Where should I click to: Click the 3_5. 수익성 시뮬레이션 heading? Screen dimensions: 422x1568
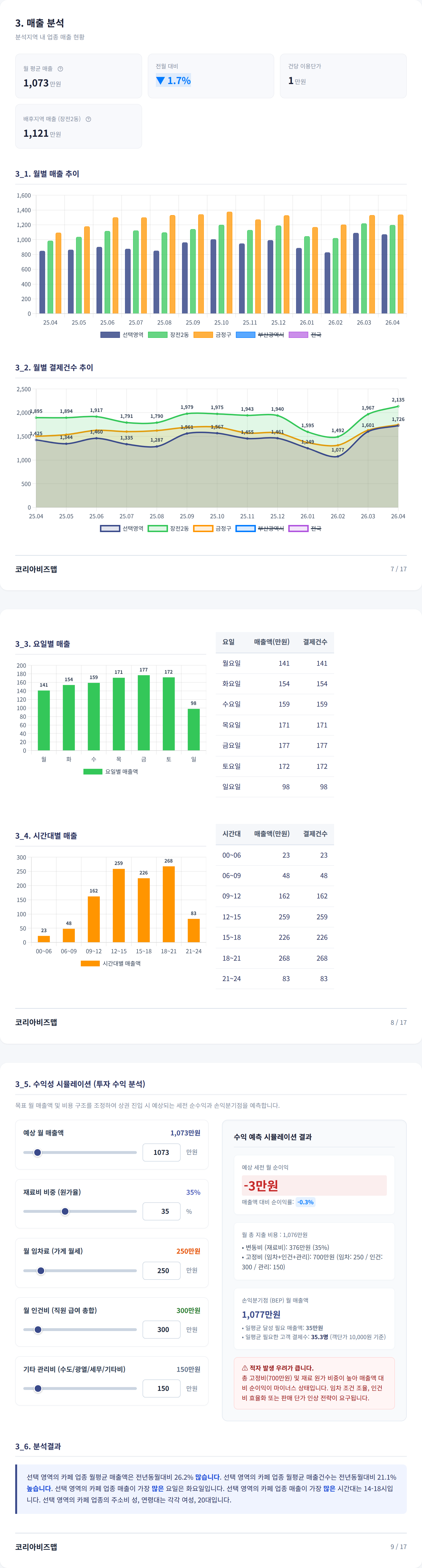[80, 1084]
